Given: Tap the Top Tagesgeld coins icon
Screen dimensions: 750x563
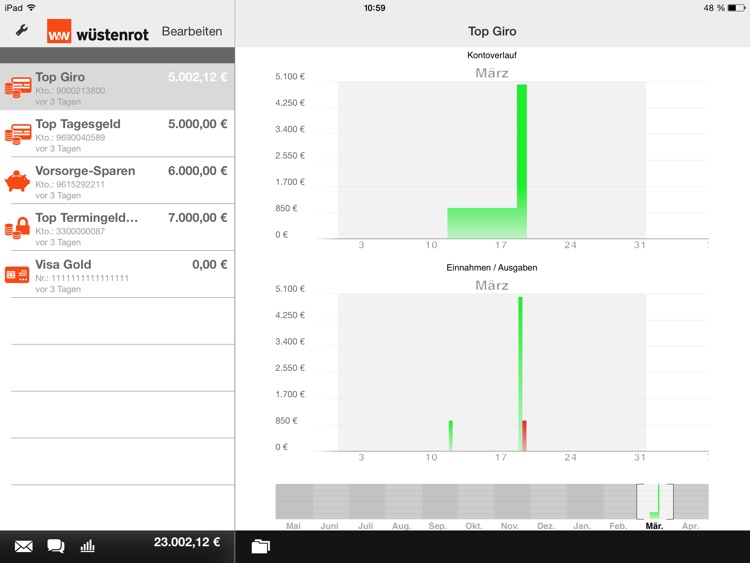Looking at the screenshot, I should click(x=18, y=134).
